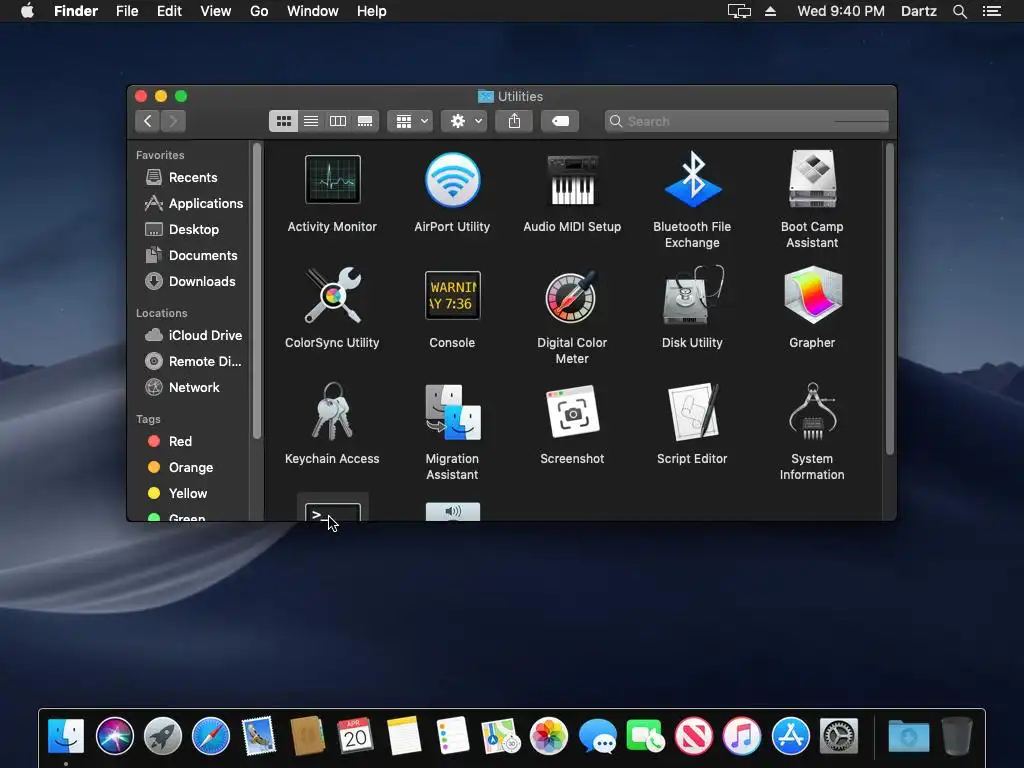This screenshot has width=1024, height=768.
Task: Open the Edit menu
Action: [x=169, y=11]
